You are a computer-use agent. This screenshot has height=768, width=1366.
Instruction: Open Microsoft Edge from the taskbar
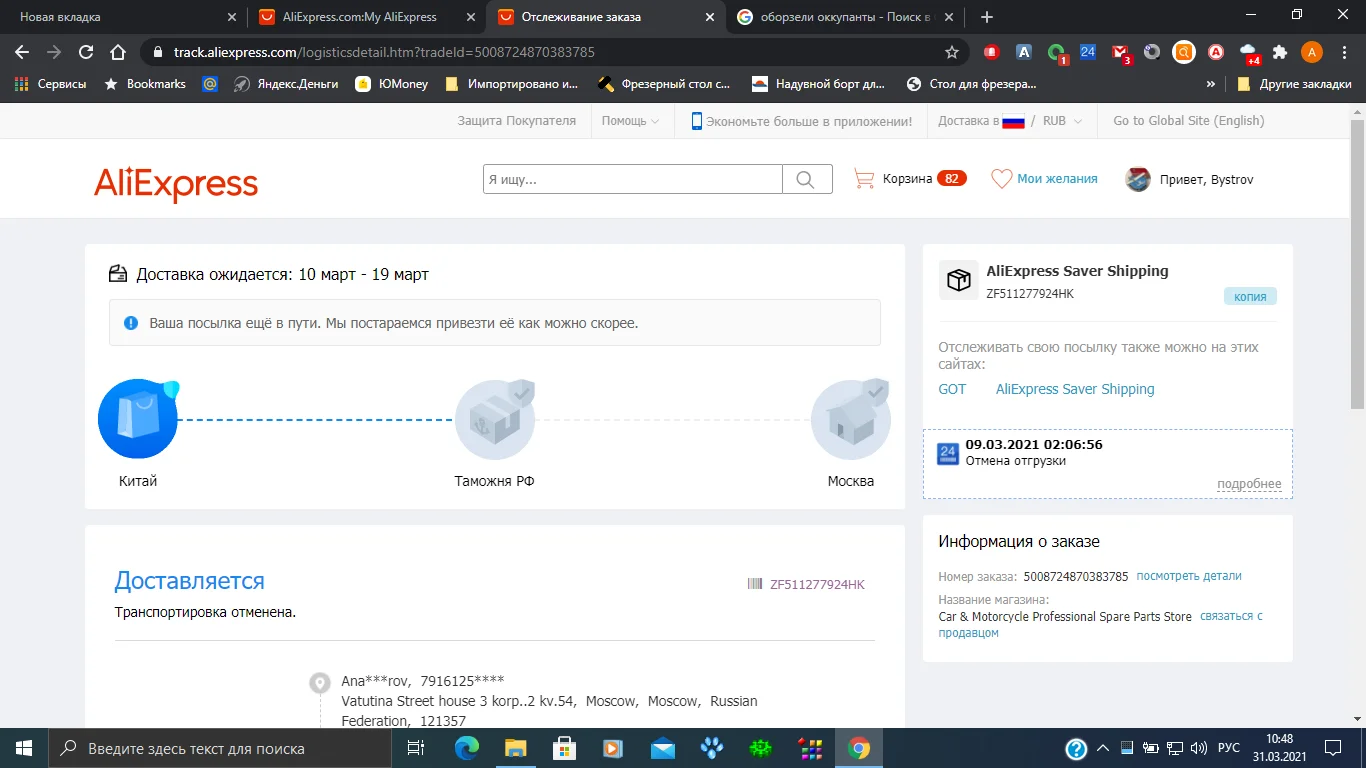coord(467,748)
